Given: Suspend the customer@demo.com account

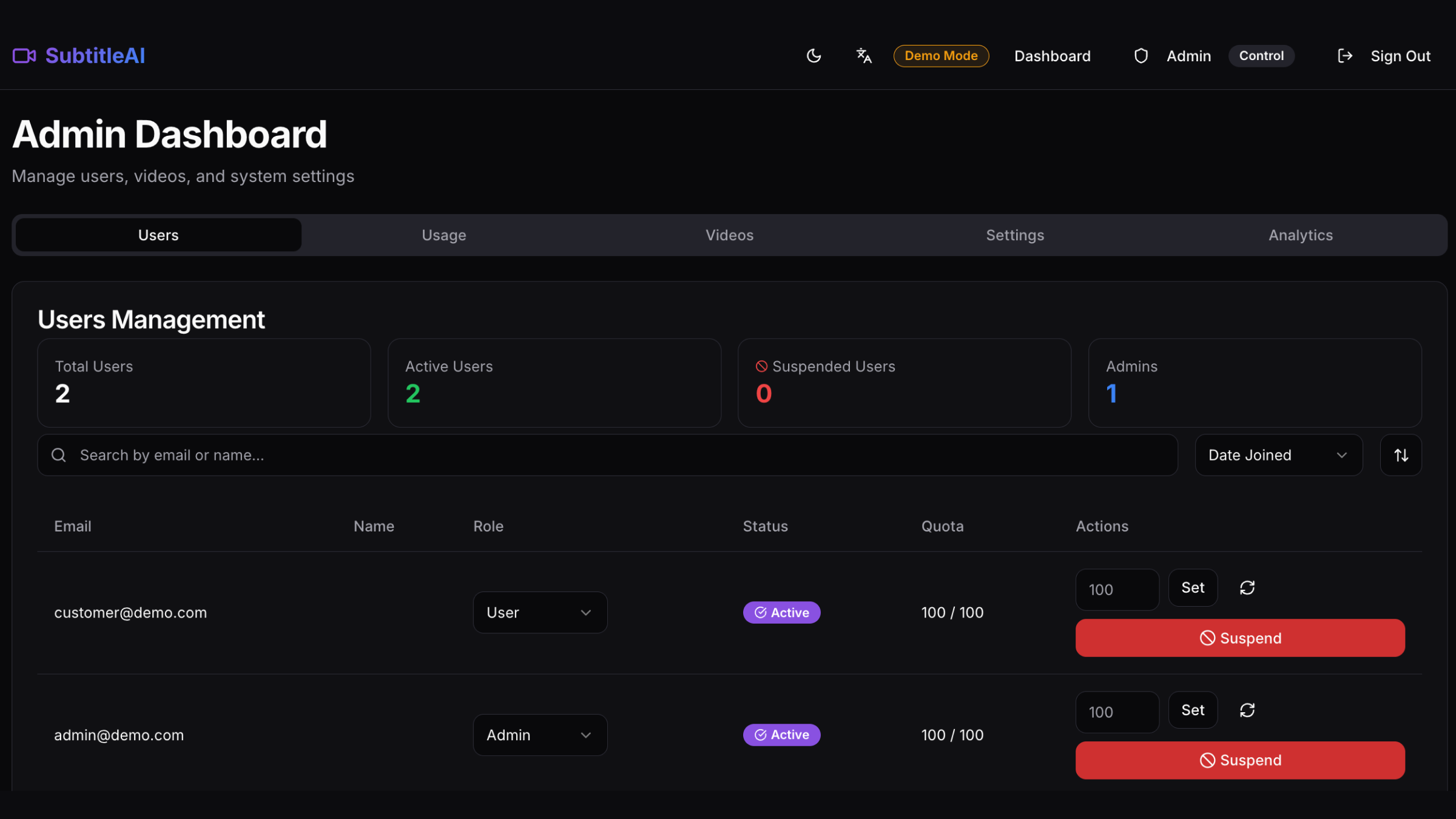Looking at the screenshot, I should 1240,638.
